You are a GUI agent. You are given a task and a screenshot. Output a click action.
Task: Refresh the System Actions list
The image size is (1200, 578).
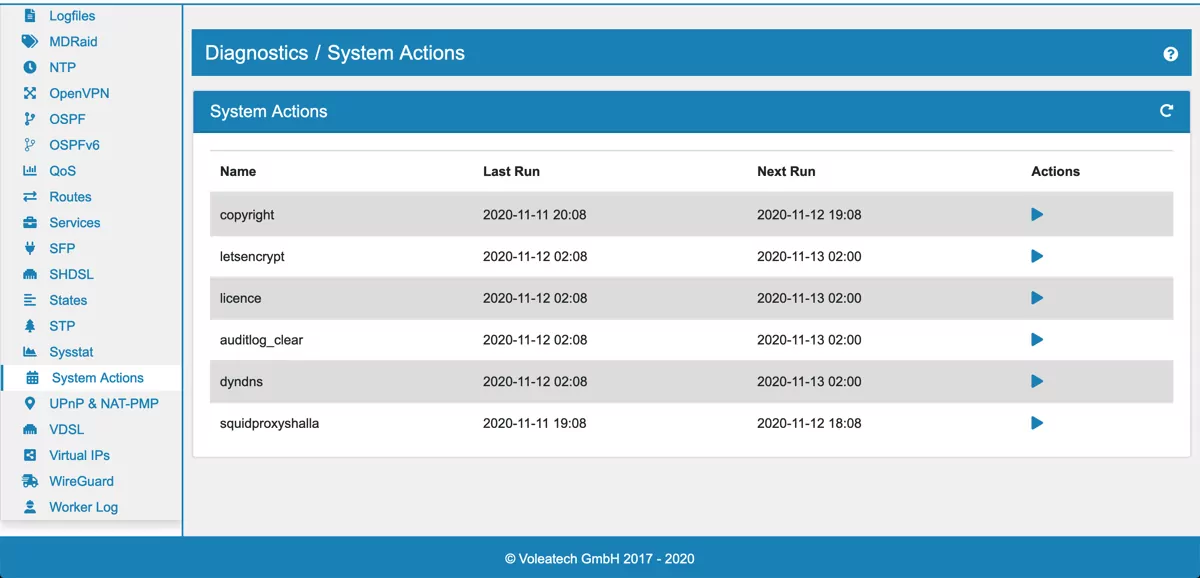(1166, 111)
